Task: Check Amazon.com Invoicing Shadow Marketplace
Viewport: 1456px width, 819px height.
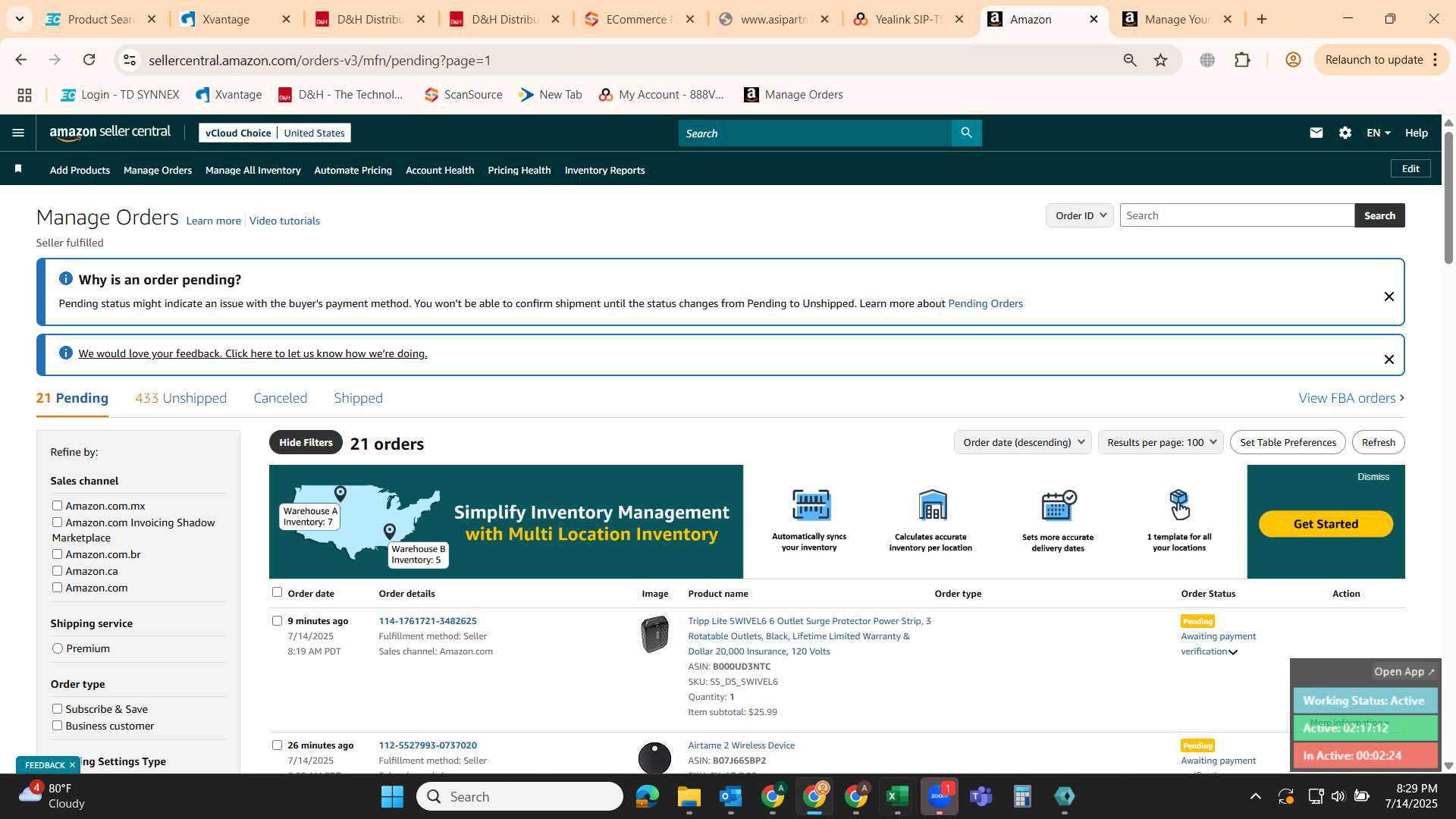Action: pyautogui.click(x=57, y=522)
